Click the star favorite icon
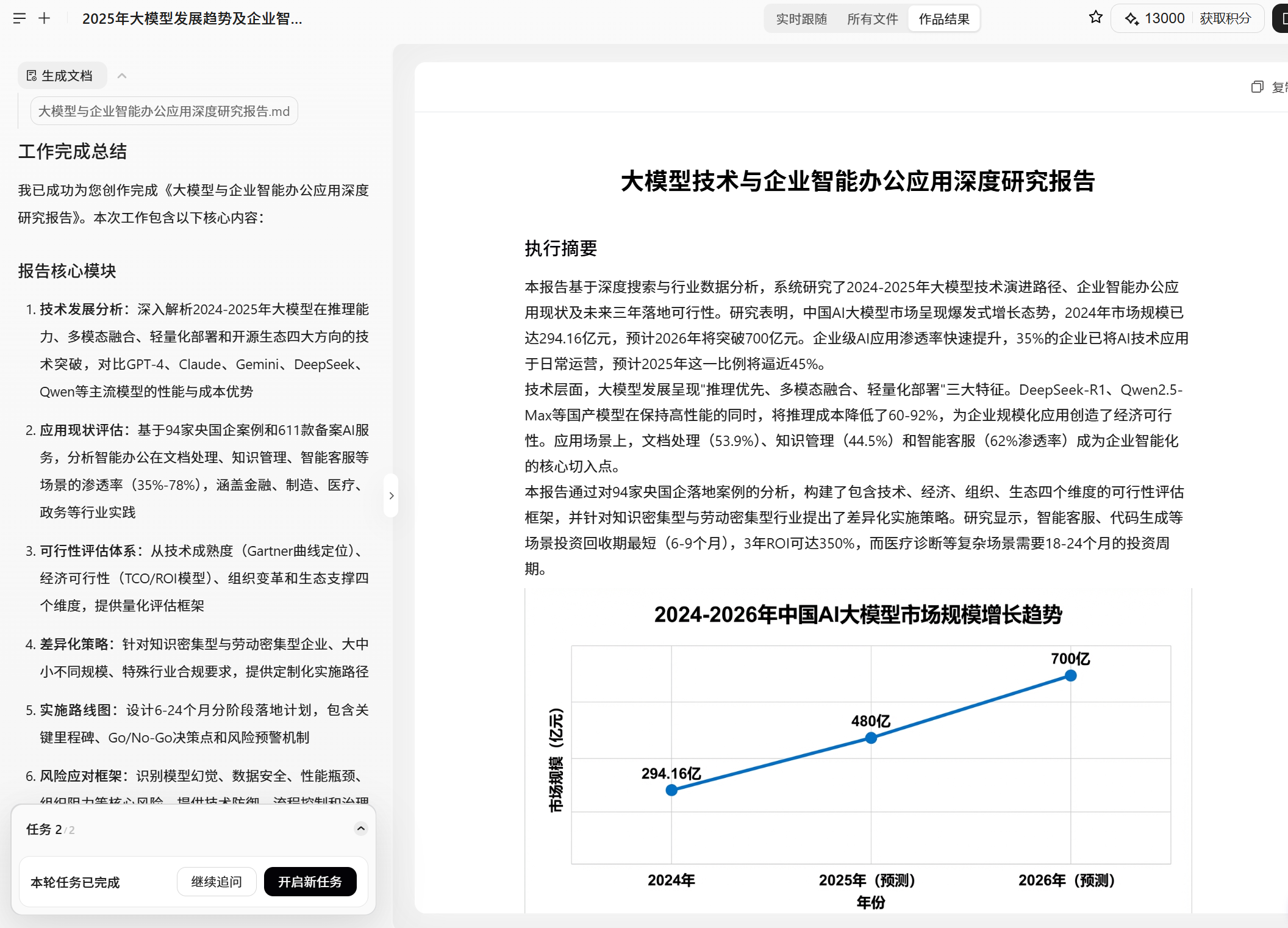Image resolution: width=1288 pixels, height=928 pixels. click(1095, 18)
